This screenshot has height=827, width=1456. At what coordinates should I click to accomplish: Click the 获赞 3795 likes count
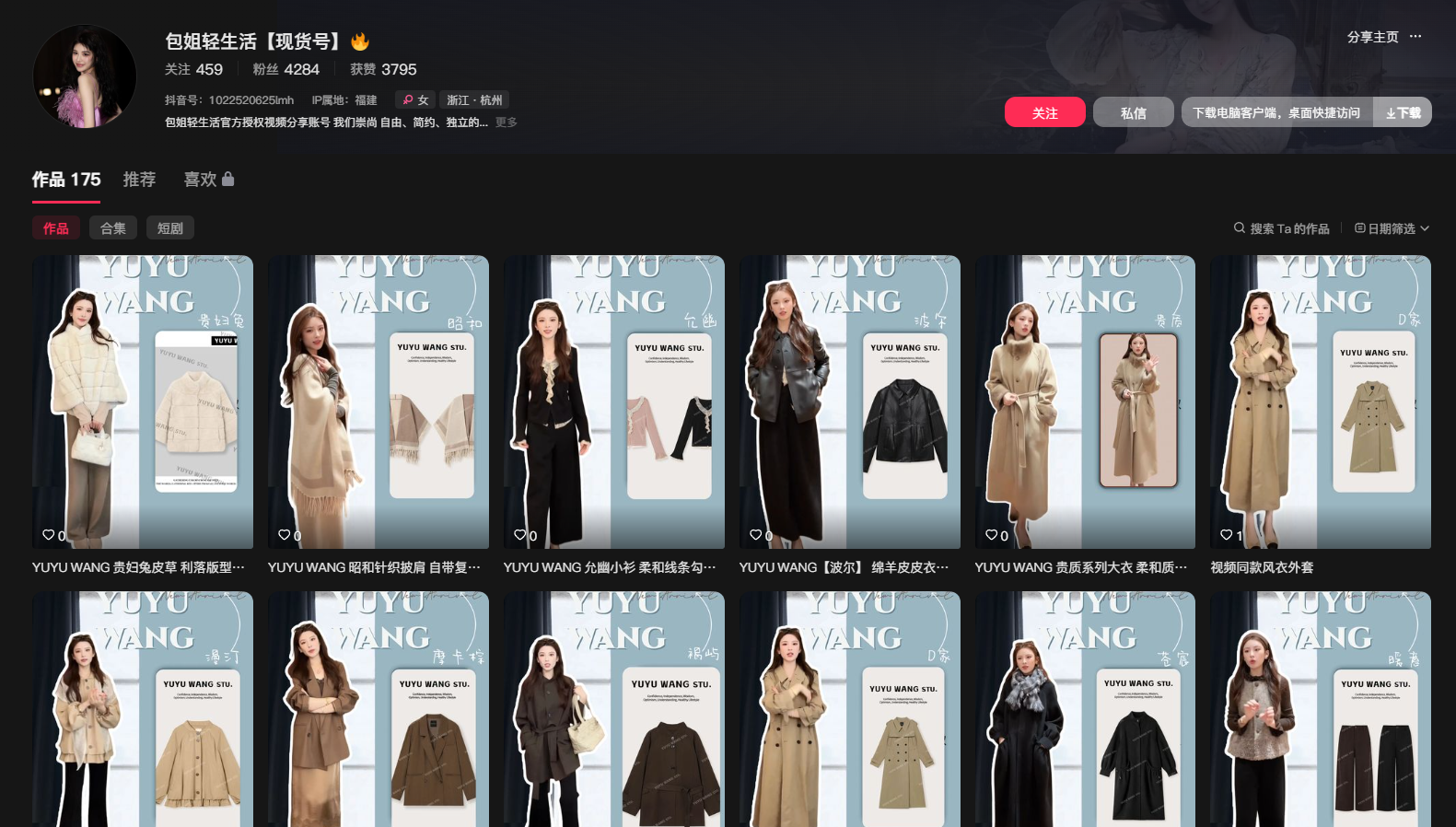(383, 69)
